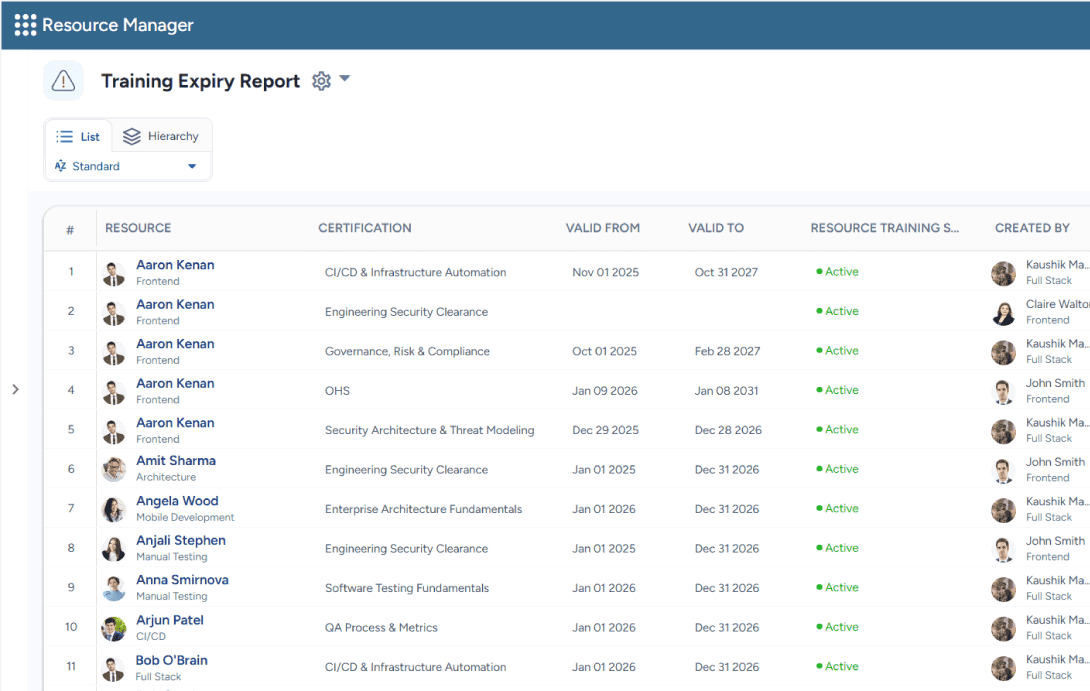Viewport: 1090px width, 691px height.
Task: Sort by CREATED BY column header
Action: [1032, 228]
